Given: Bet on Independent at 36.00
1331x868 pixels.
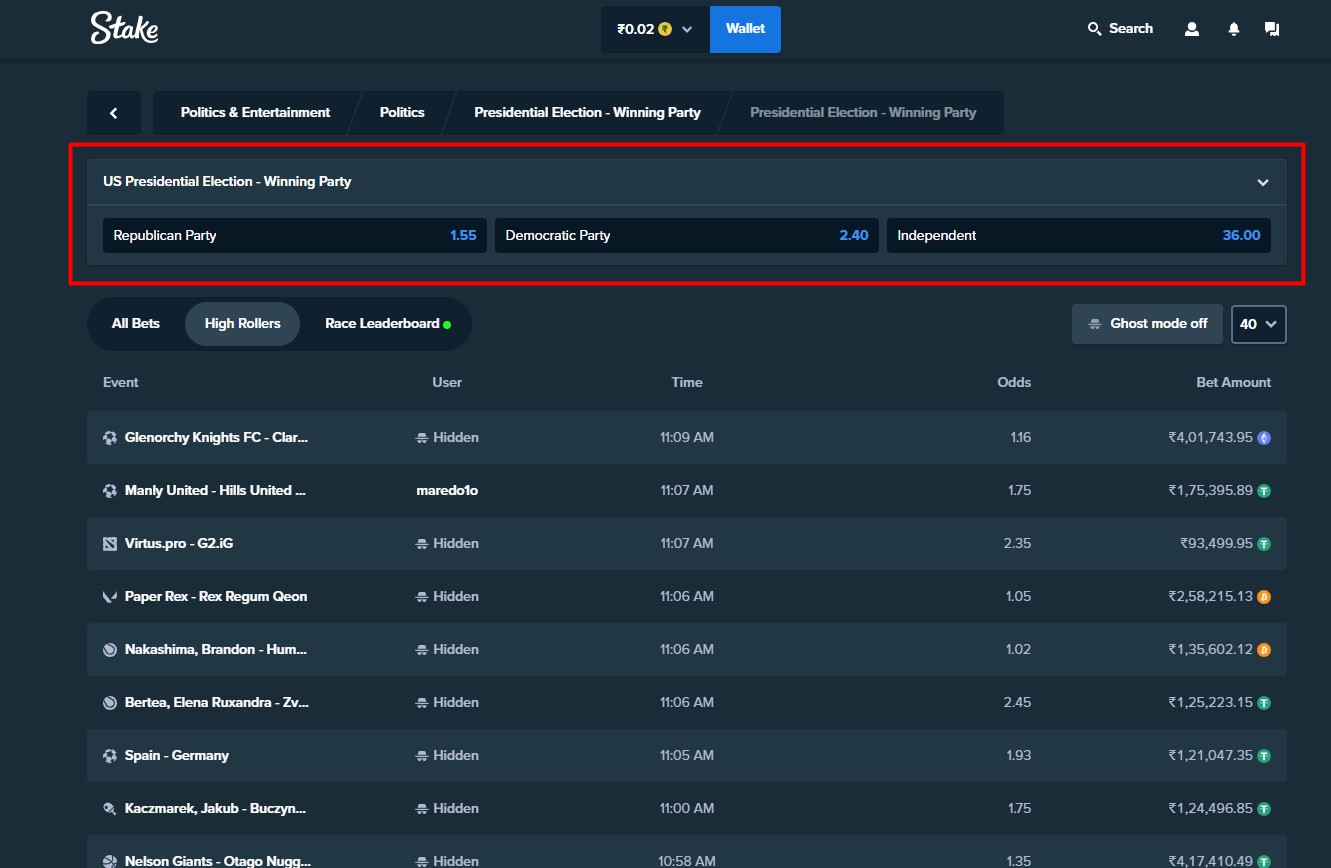Looking at the screenshot, I should click(x=1079, y=235).
